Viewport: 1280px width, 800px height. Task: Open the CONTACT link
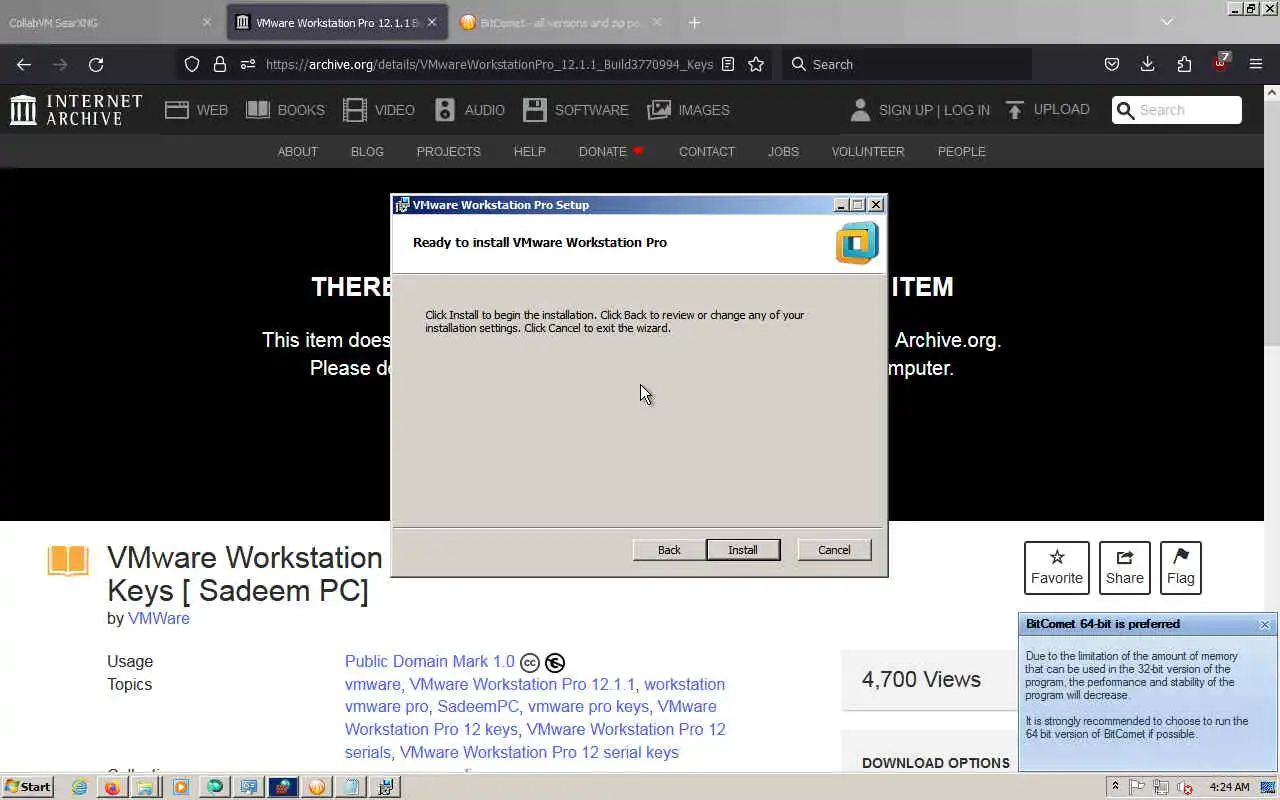[x=707, y=152]
